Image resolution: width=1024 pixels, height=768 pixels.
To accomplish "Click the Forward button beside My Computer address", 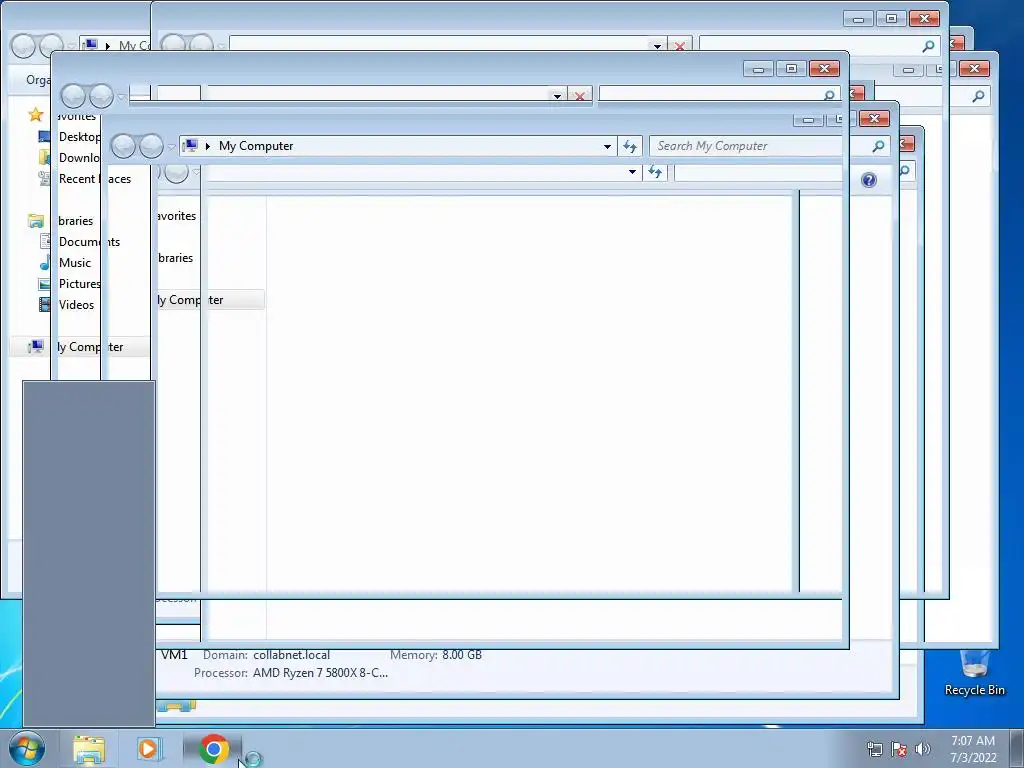I will click(x=151, y=146).
